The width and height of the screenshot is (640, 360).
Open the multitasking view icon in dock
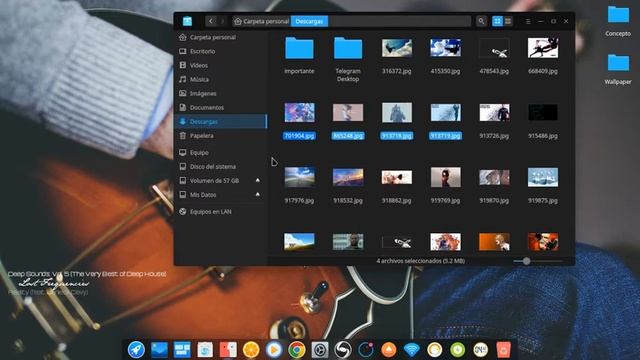tap(182, 350)
